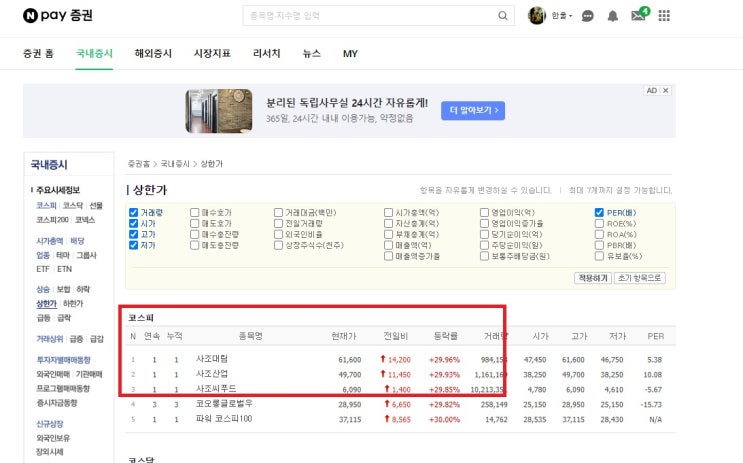This screenshot has height=463, width=743.
Task: Switch to the 해외증시 tab
Action: tap(153, 54)
